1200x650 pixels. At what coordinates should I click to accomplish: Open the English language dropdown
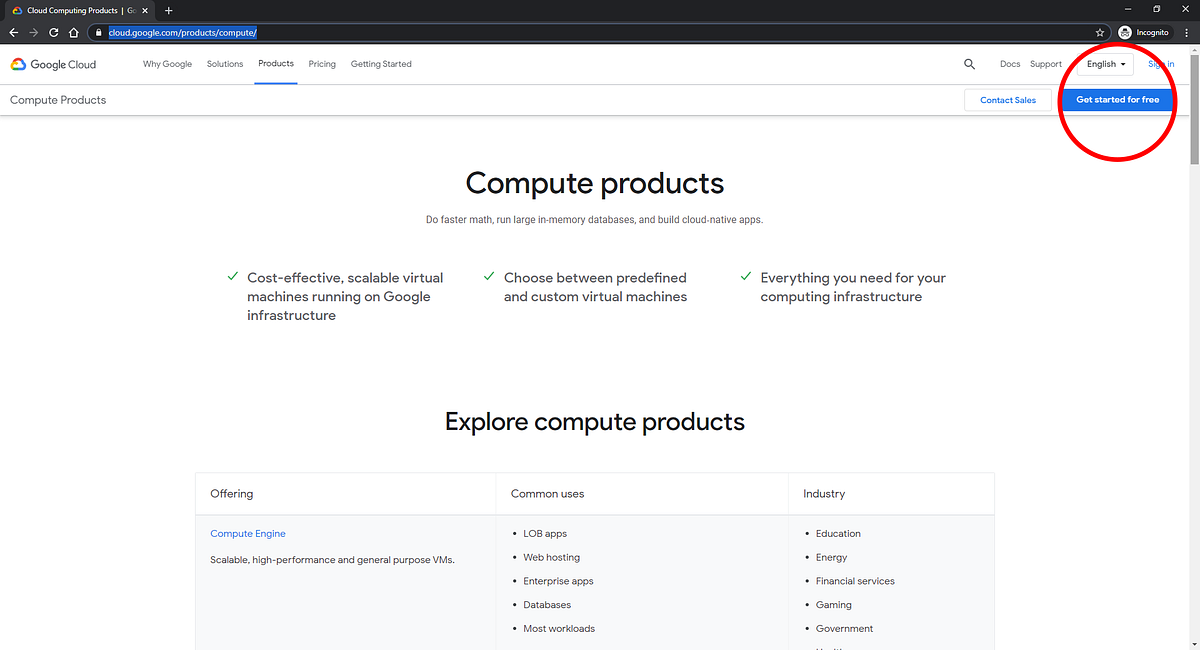1104,63
